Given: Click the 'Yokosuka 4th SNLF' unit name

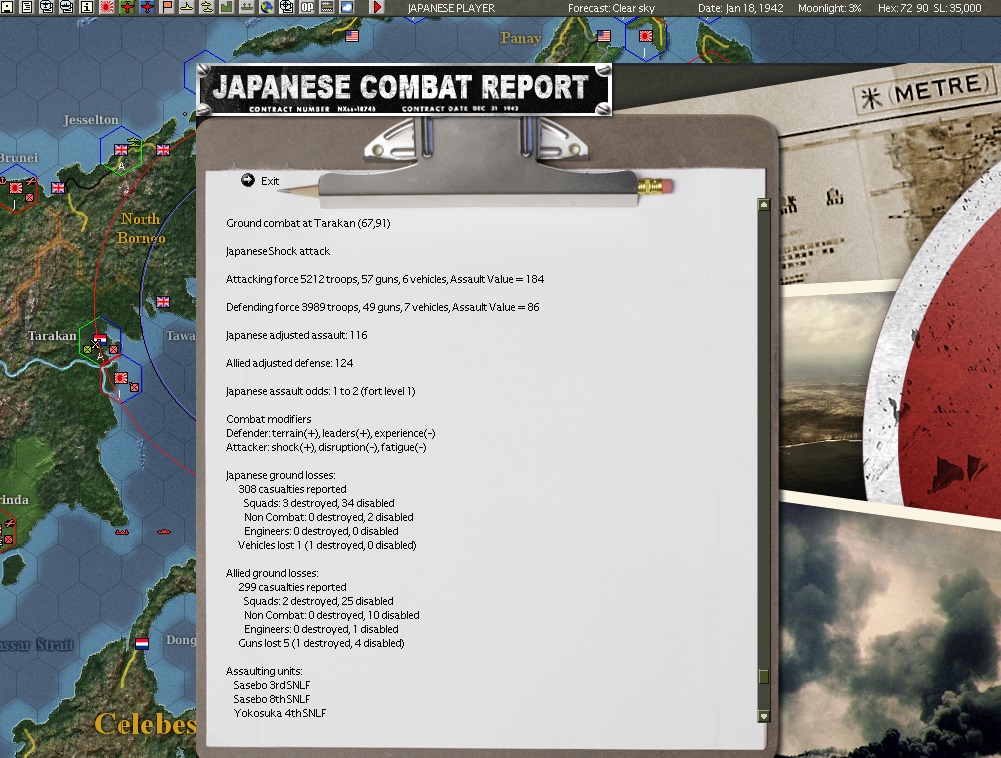Looking at the screenshot, I should [x=280, y=713].
